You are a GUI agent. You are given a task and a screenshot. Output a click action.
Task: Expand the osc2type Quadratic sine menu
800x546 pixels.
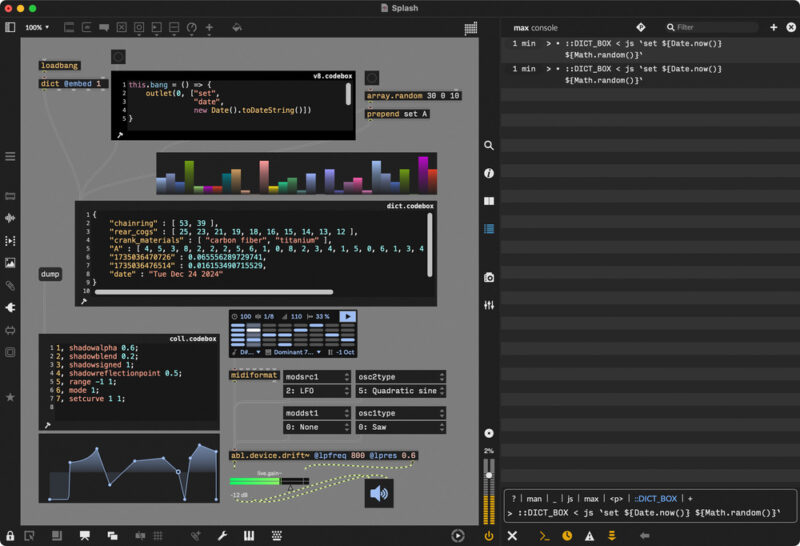pos(400,390)
